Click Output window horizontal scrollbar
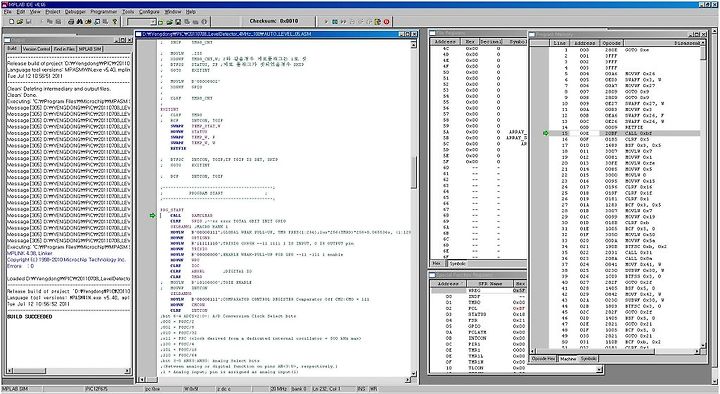The width and height of the screenshot is (720, 394). pyautogui.click(x=67, y=371)
